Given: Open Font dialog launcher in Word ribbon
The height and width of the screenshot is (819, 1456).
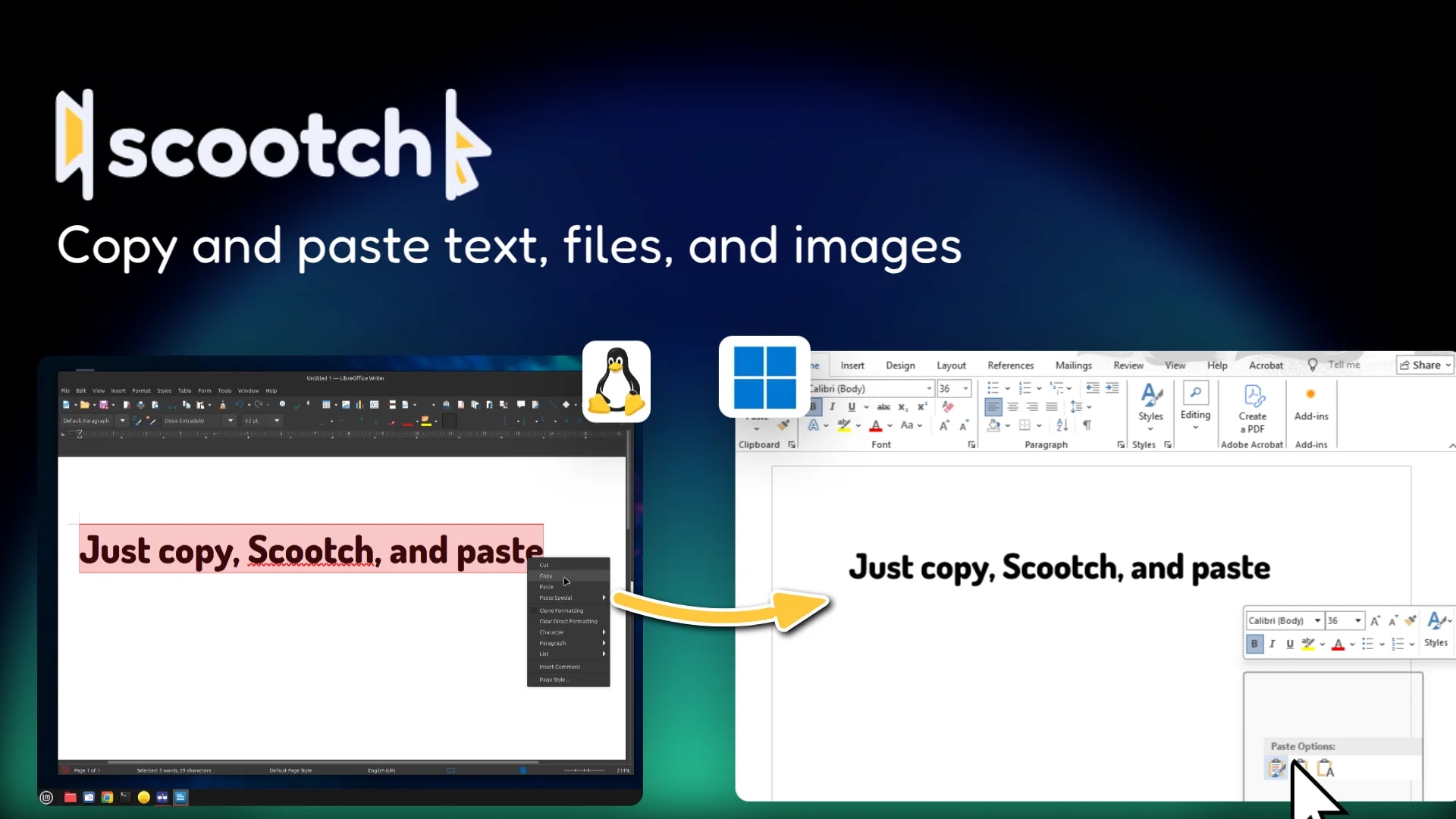Looking at the screenshot, I should coord(971,445).
